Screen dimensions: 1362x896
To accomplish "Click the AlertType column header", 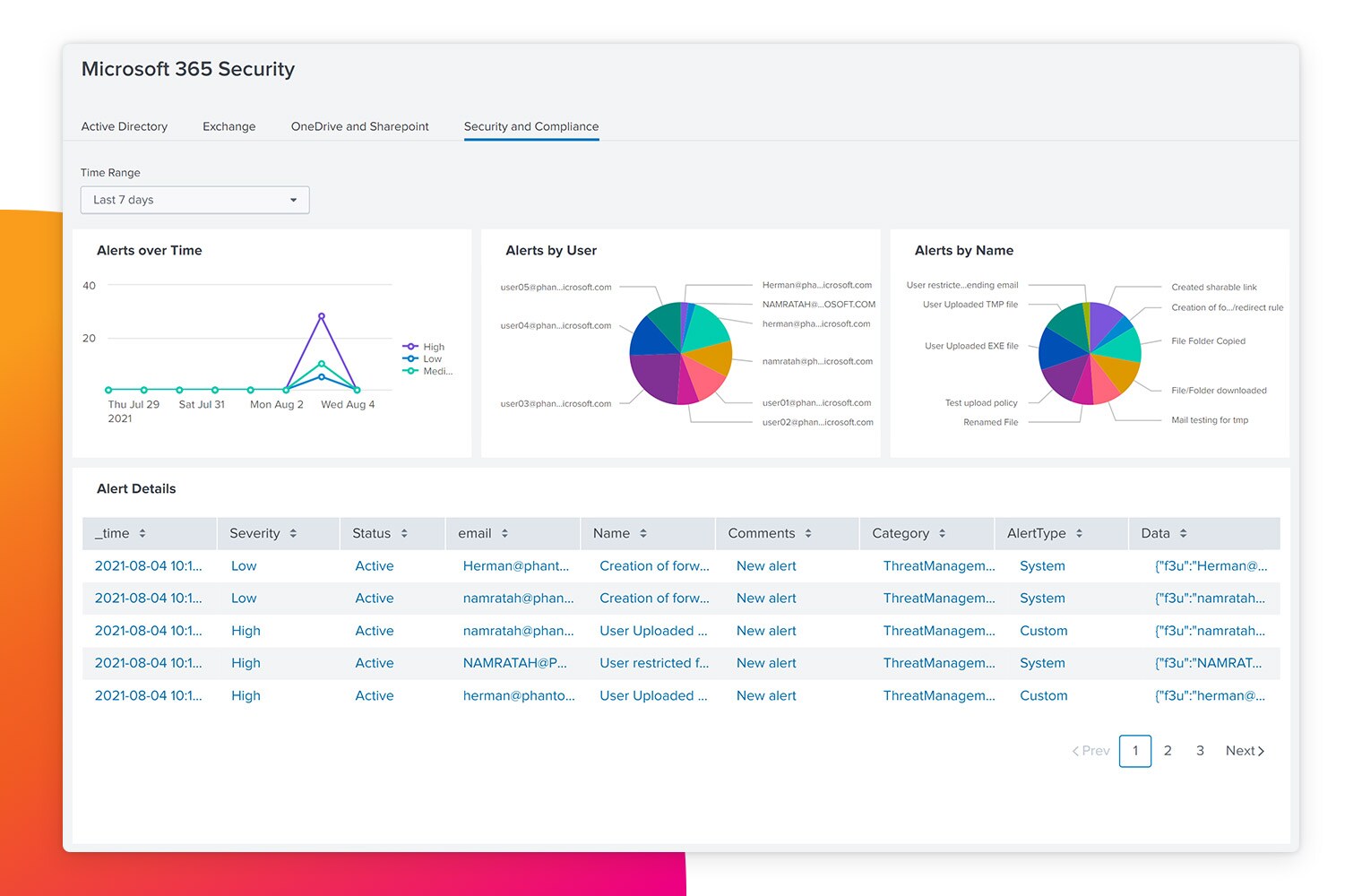I will click(1061, 533).
